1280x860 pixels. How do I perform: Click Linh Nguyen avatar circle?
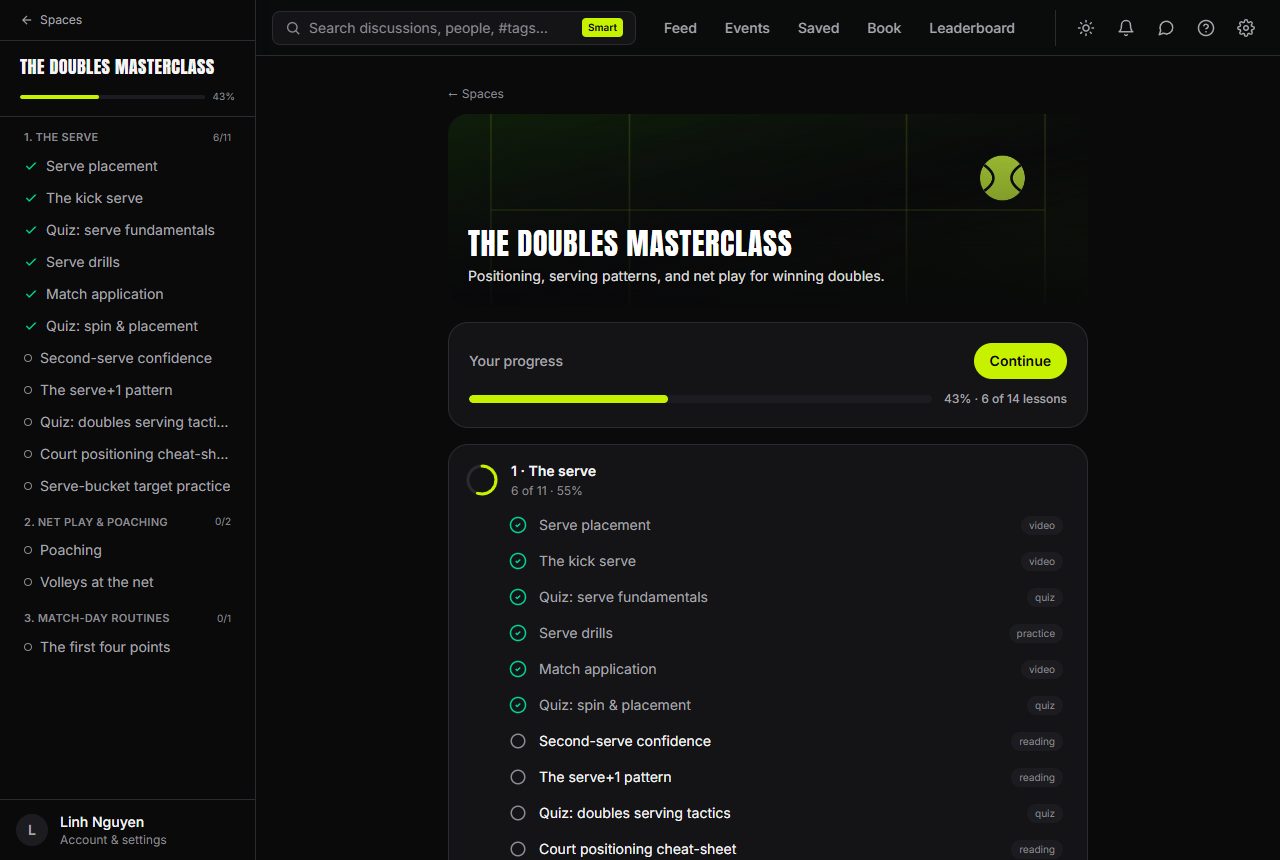[x=32, y=830]
